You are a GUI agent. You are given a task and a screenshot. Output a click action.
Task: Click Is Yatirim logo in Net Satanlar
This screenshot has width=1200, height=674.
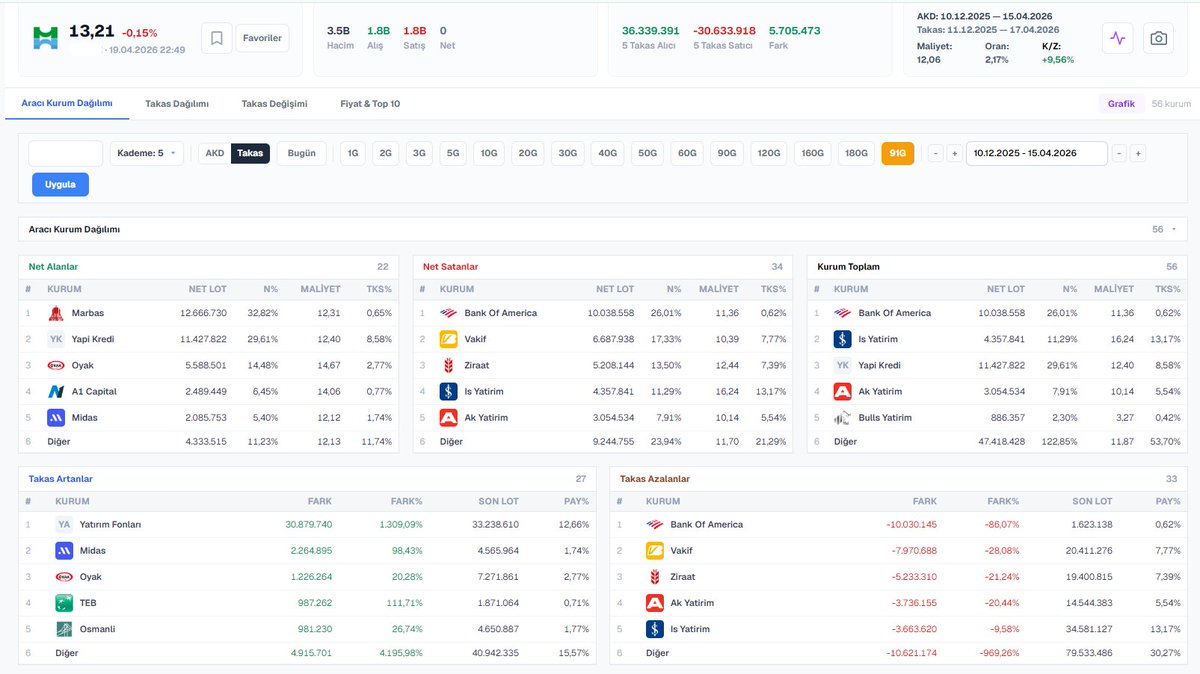(x=449, y=391)
